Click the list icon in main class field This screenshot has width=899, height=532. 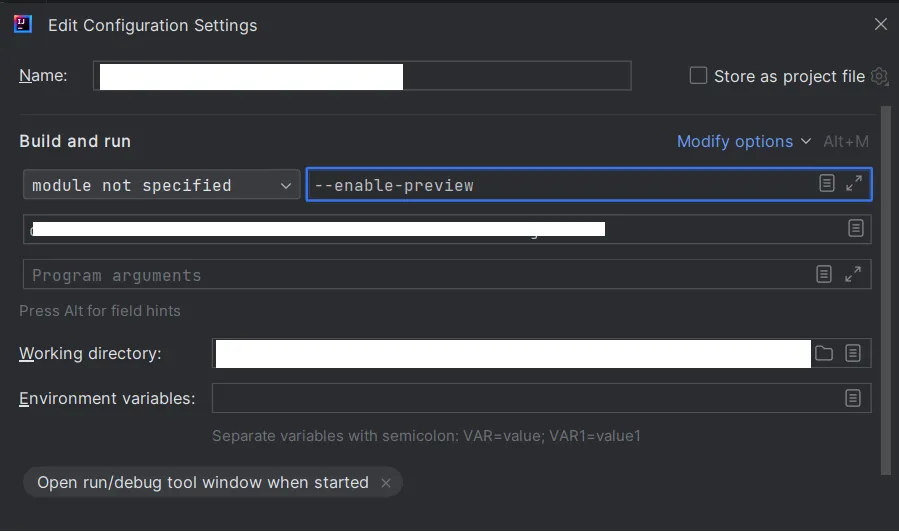pyautogui.click(x=856, y=228)
